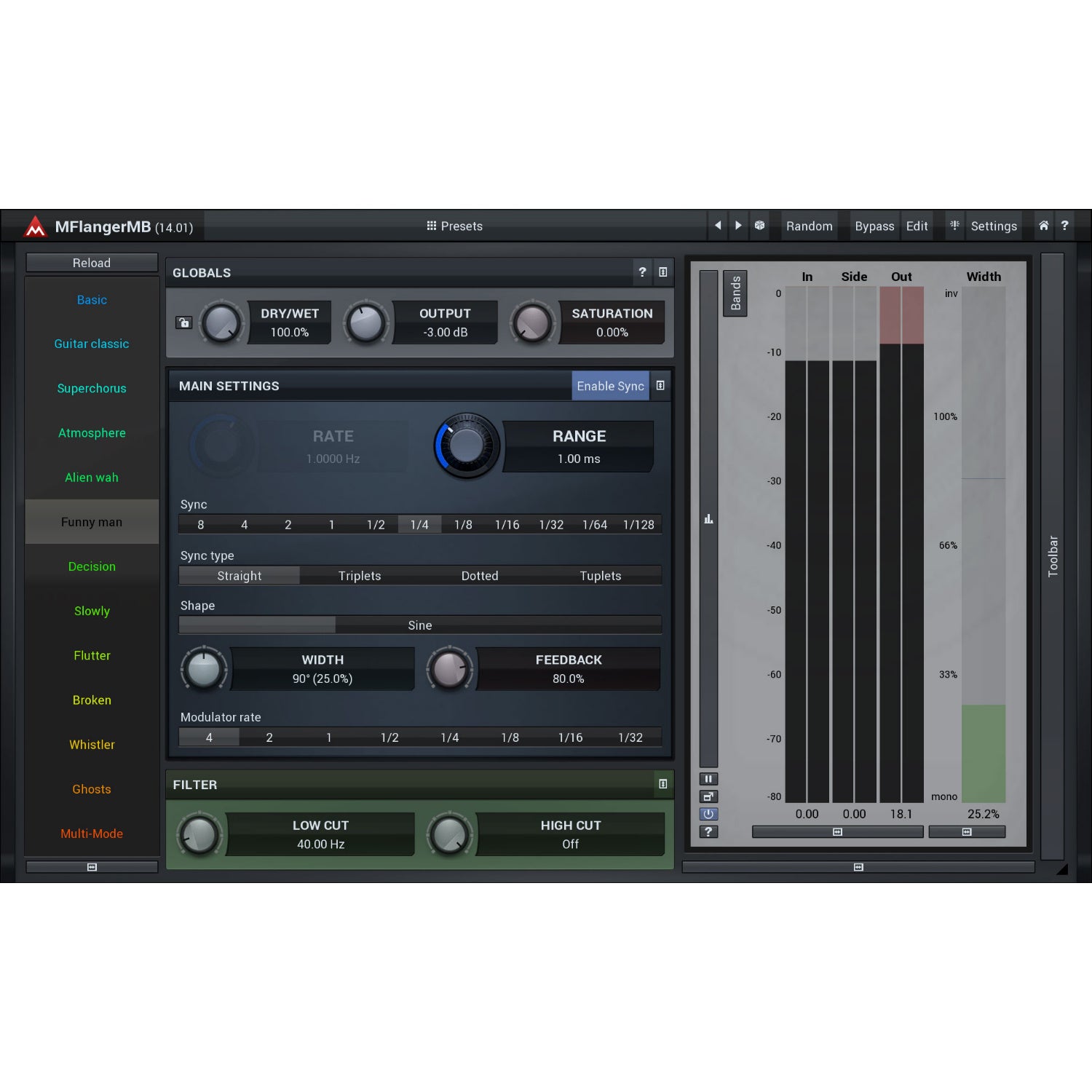Open the home icon in the title bar

(1043, 226)
